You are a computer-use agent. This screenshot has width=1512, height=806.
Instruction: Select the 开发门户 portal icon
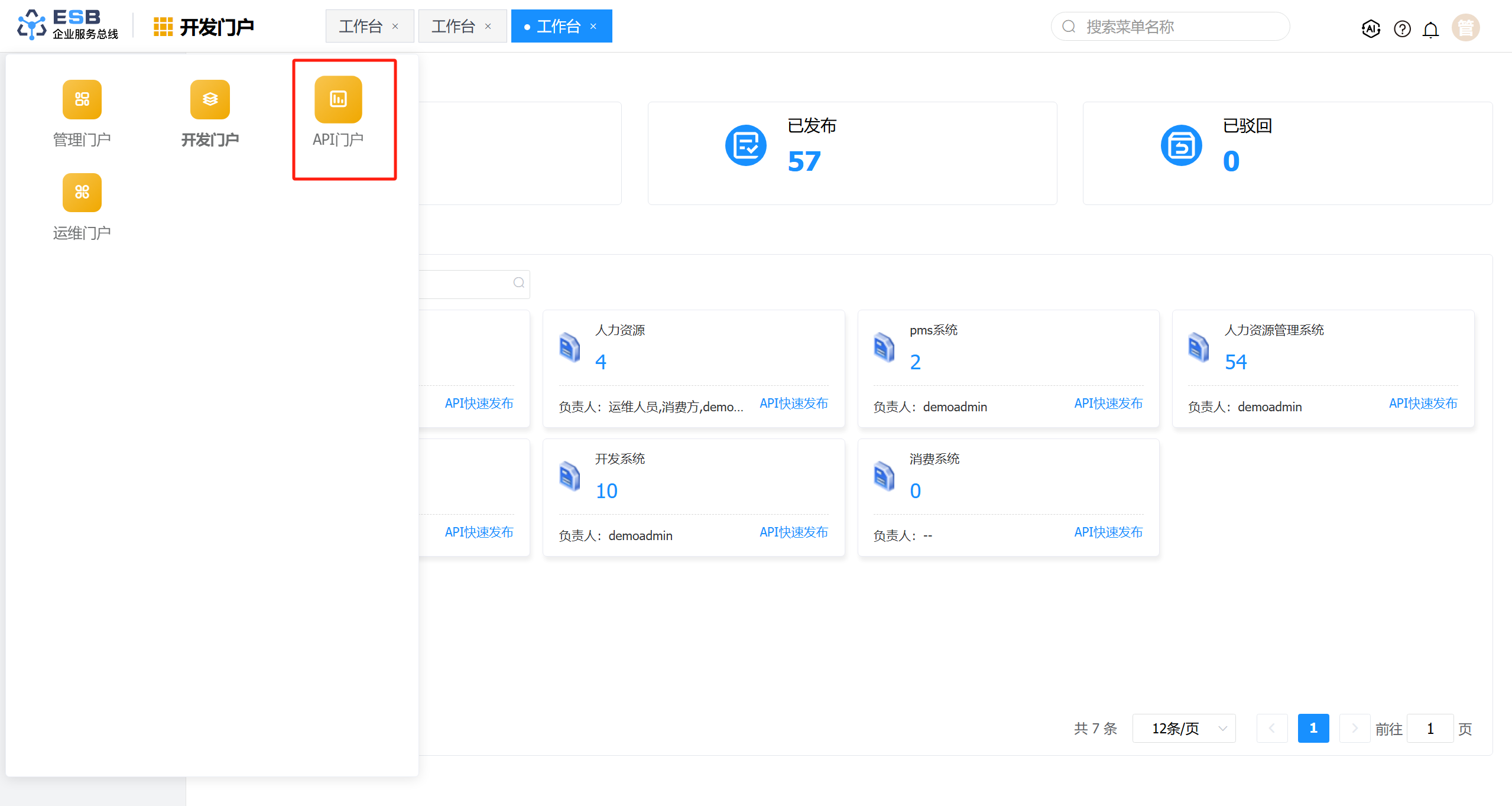pyautogui.click(x=210, y=100)
